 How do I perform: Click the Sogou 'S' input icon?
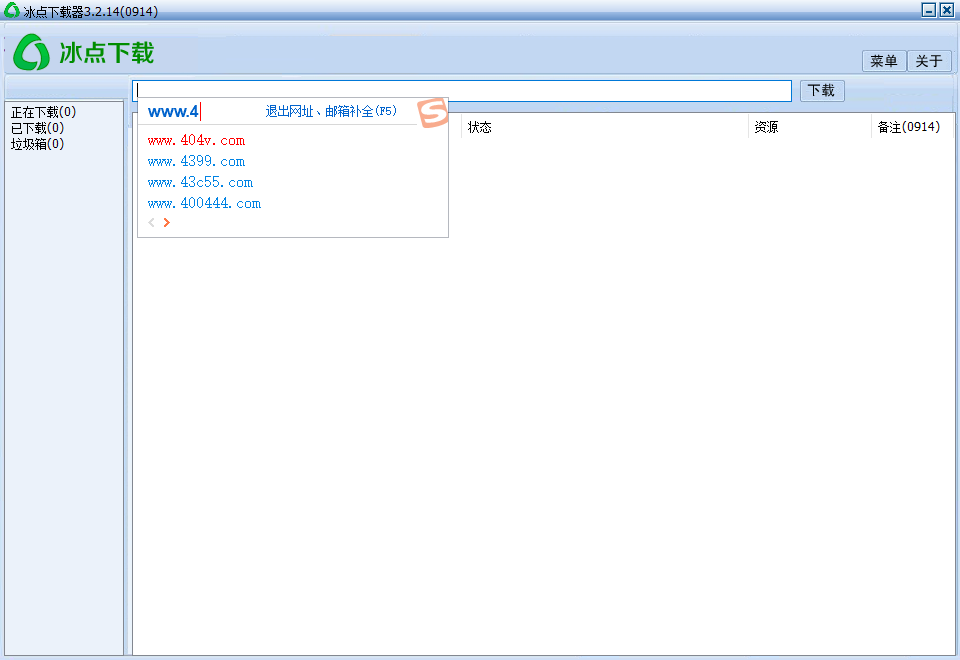click(x=434, y=113)
